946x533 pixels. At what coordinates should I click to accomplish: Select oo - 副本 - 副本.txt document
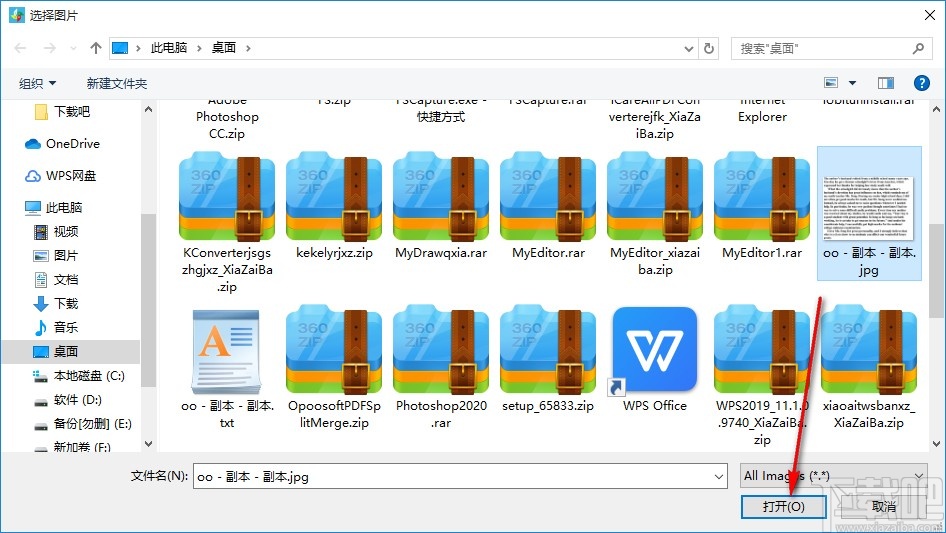(x=227, y=368)
